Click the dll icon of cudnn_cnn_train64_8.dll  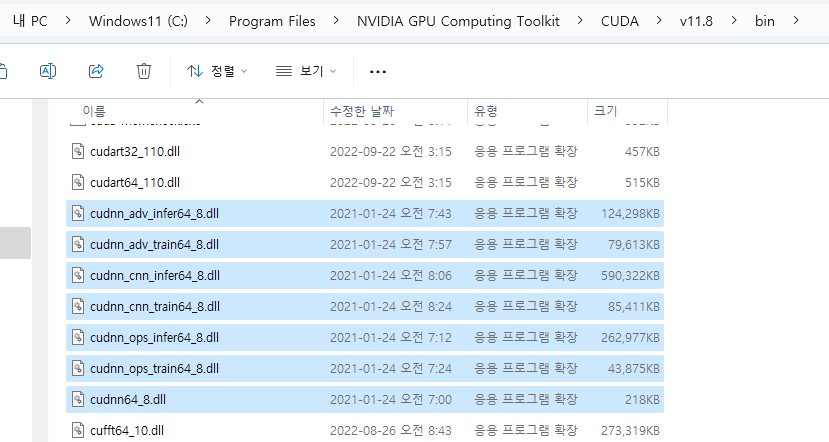[x=78, y=306]
